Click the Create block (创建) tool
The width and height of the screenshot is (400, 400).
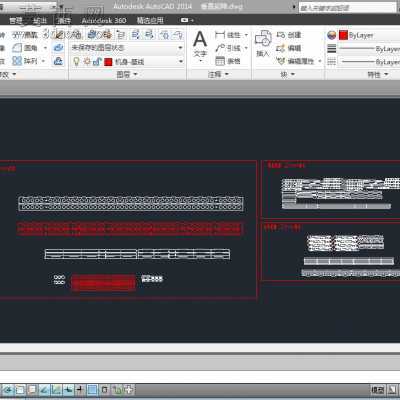coord(289,35)
